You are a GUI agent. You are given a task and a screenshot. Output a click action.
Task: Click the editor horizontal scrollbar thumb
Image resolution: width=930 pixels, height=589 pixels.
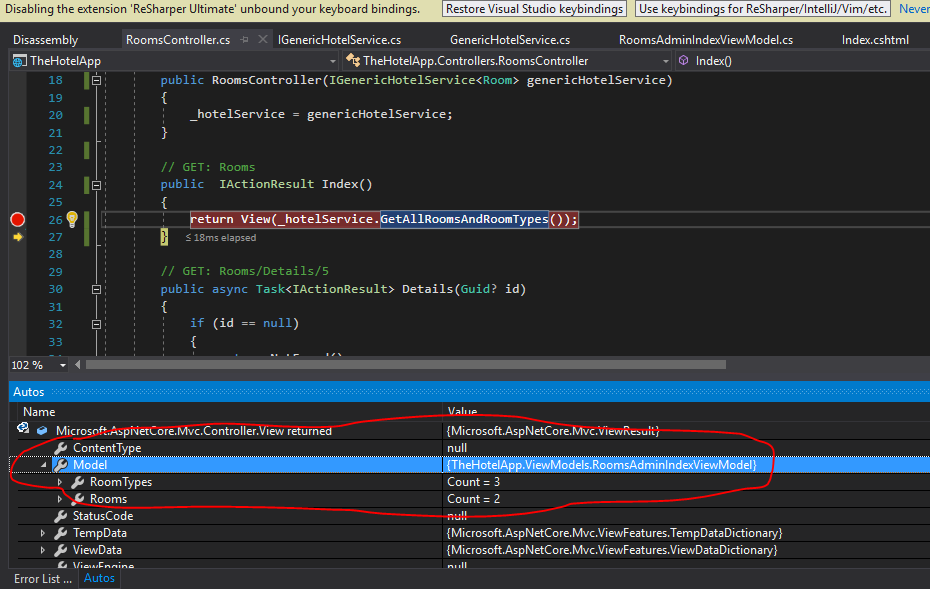point(406,365)
